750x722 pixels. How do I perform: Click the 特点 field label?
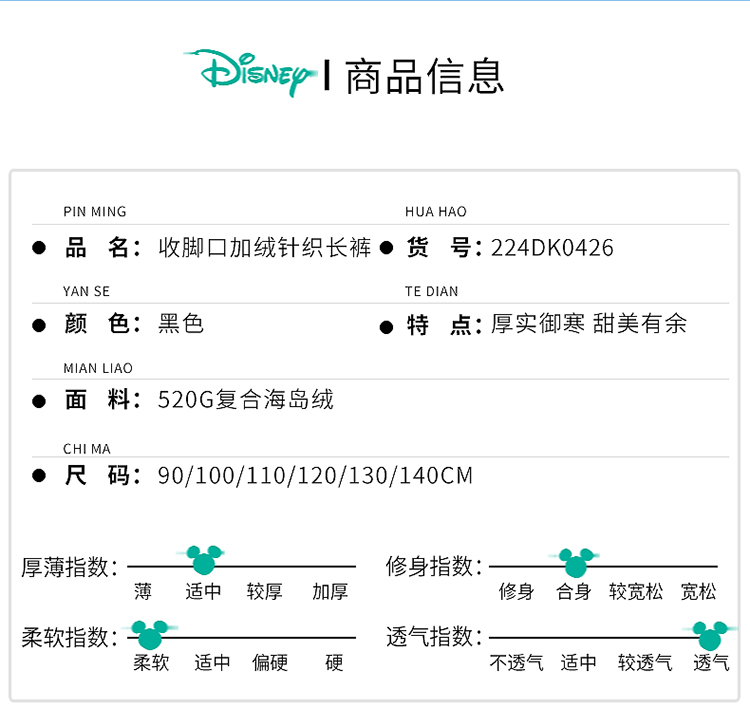point(444,325)
